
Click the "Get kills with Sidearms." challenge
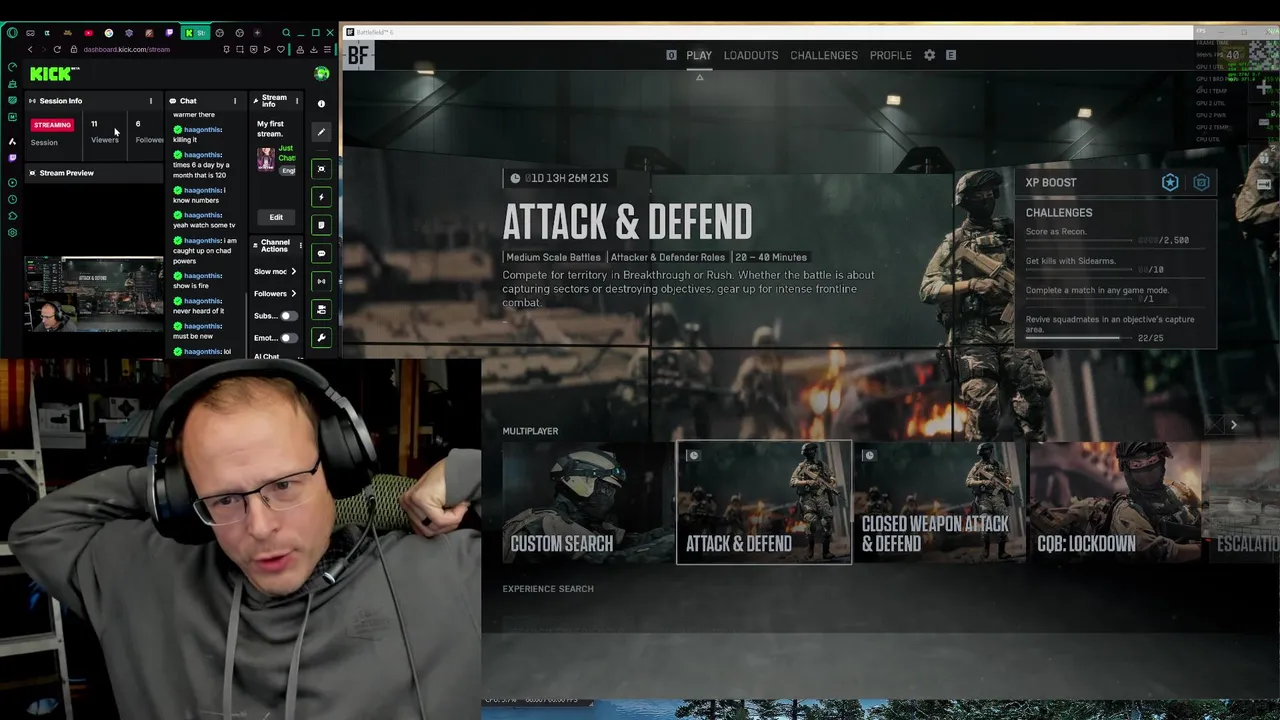click(1070, 261)
